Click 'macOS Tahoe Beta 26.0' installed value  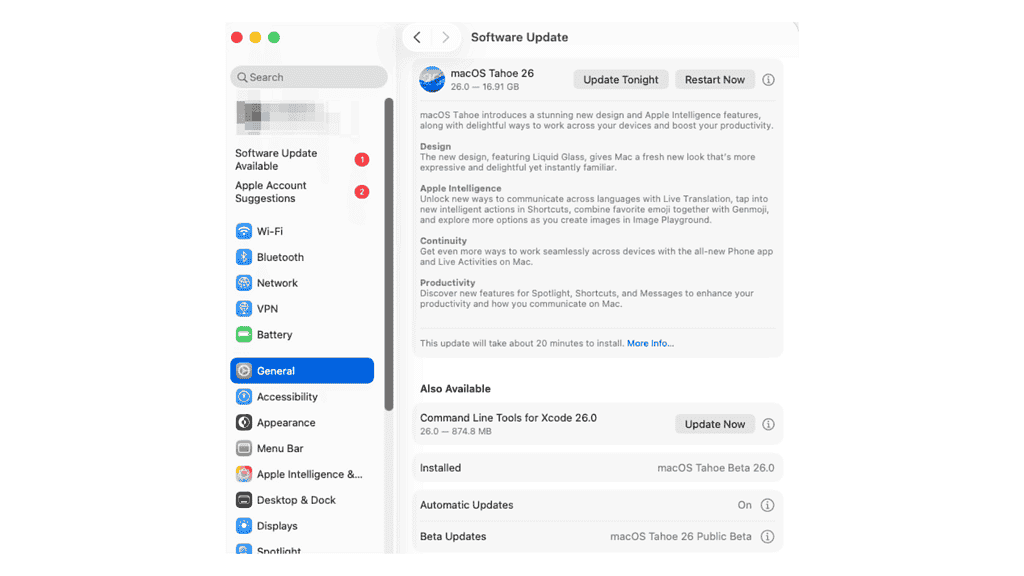[x=716, y=468]
